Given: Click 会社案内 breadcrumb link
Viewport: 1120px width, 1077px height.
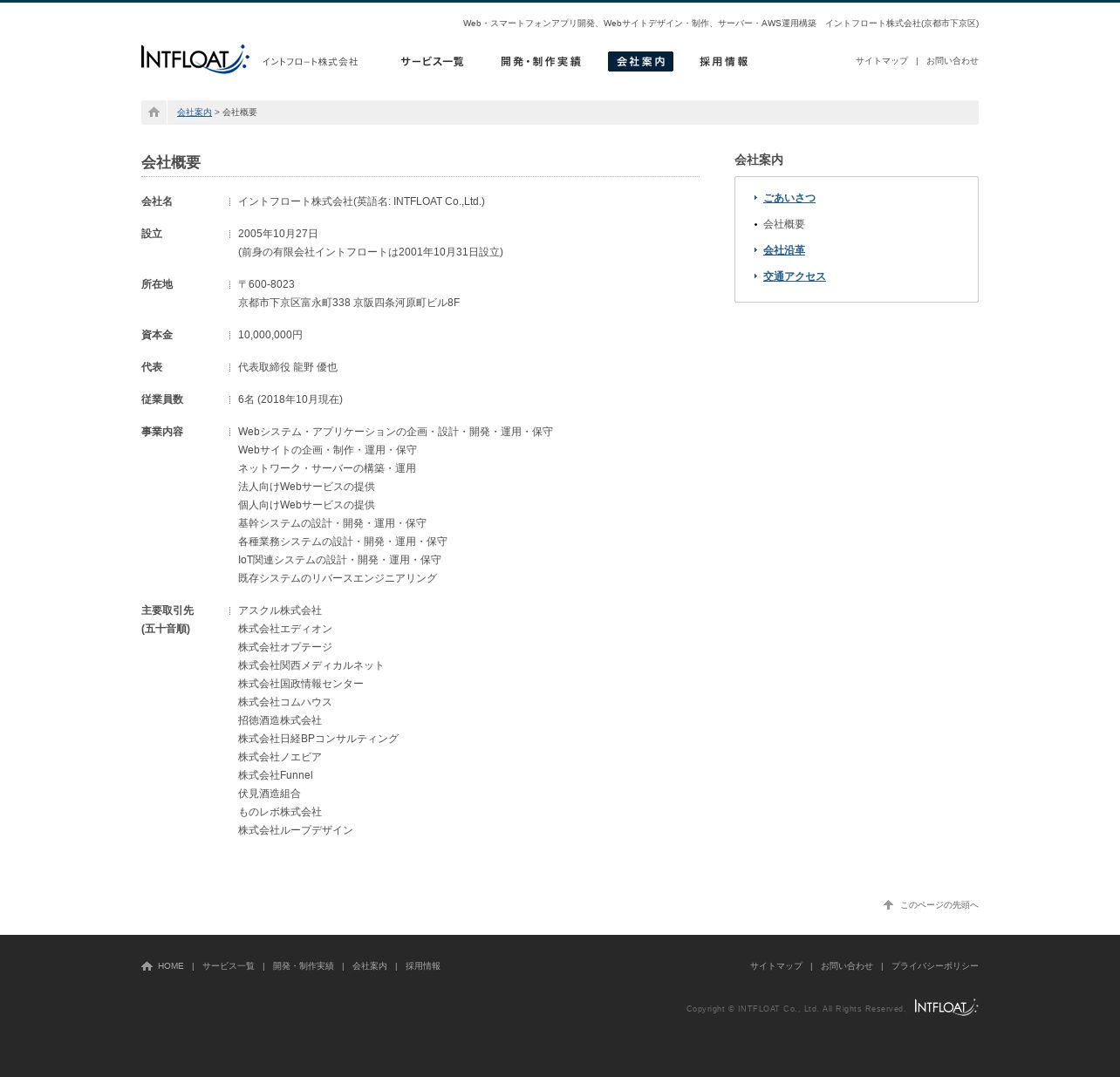Looking at the screenshot, I should 195,112.
